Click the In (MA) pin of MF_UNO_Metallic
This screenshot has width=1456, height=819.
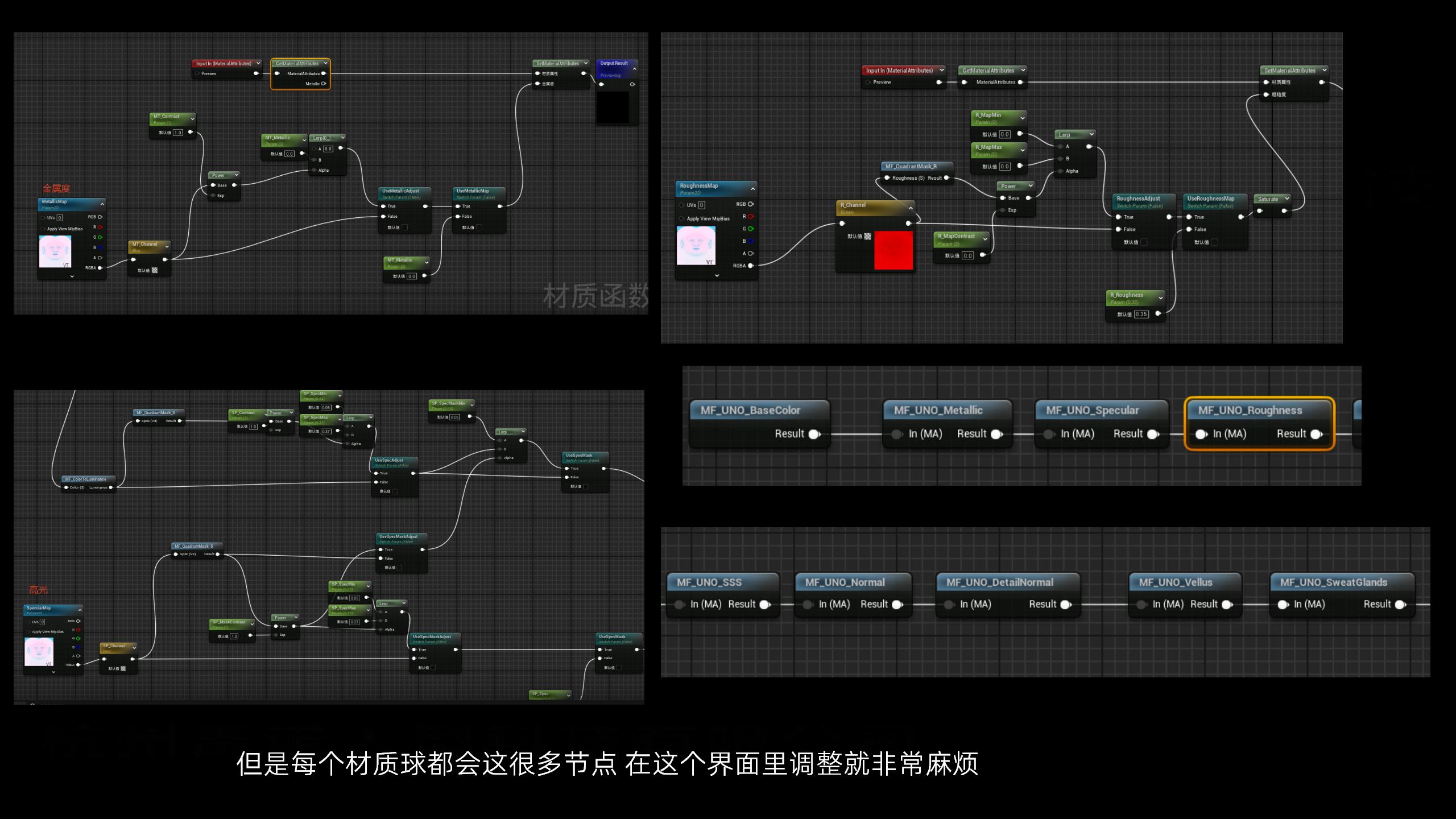(897, 434)
